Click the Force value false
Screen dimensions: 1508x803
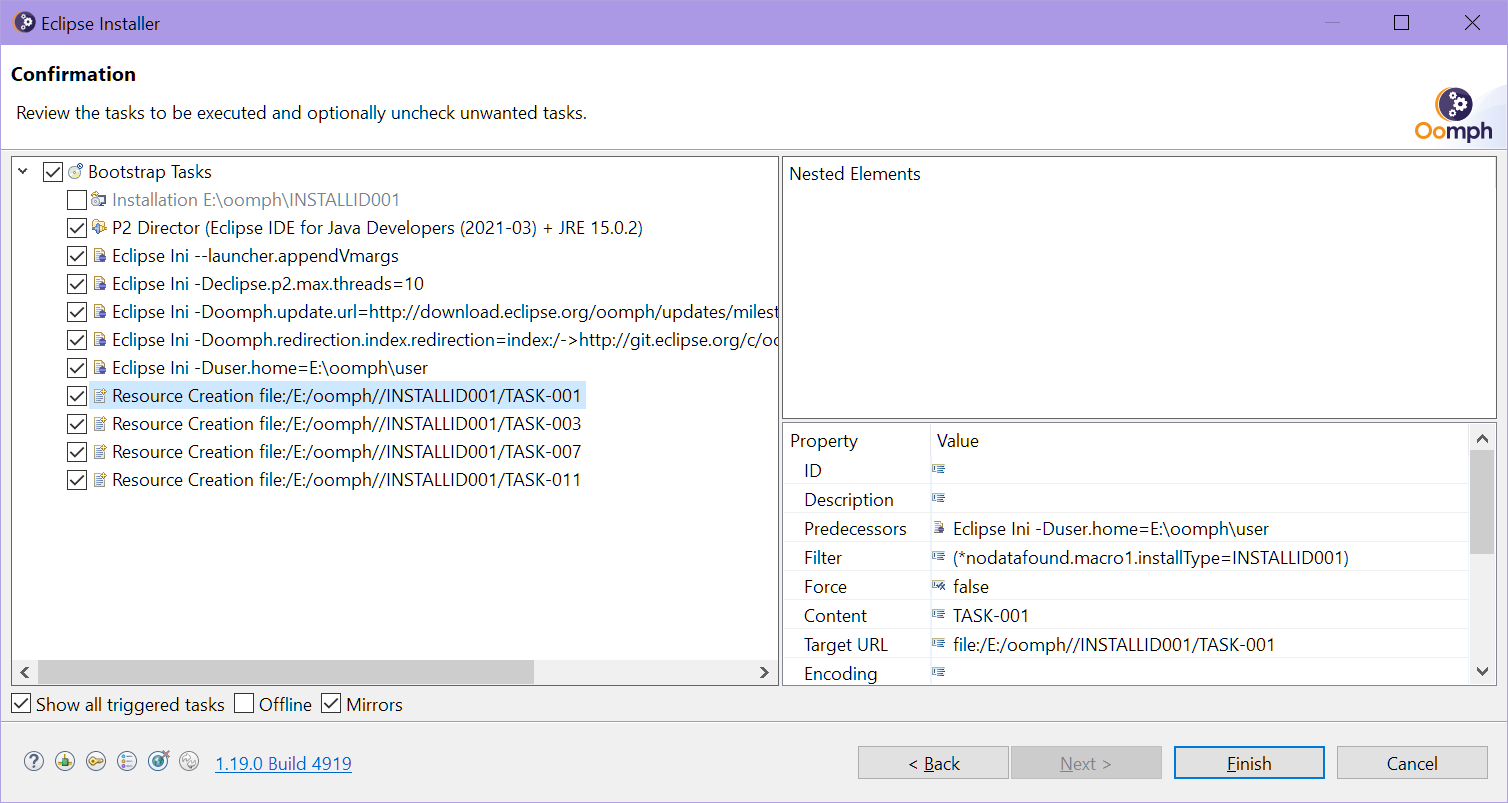tap(971, 586)
